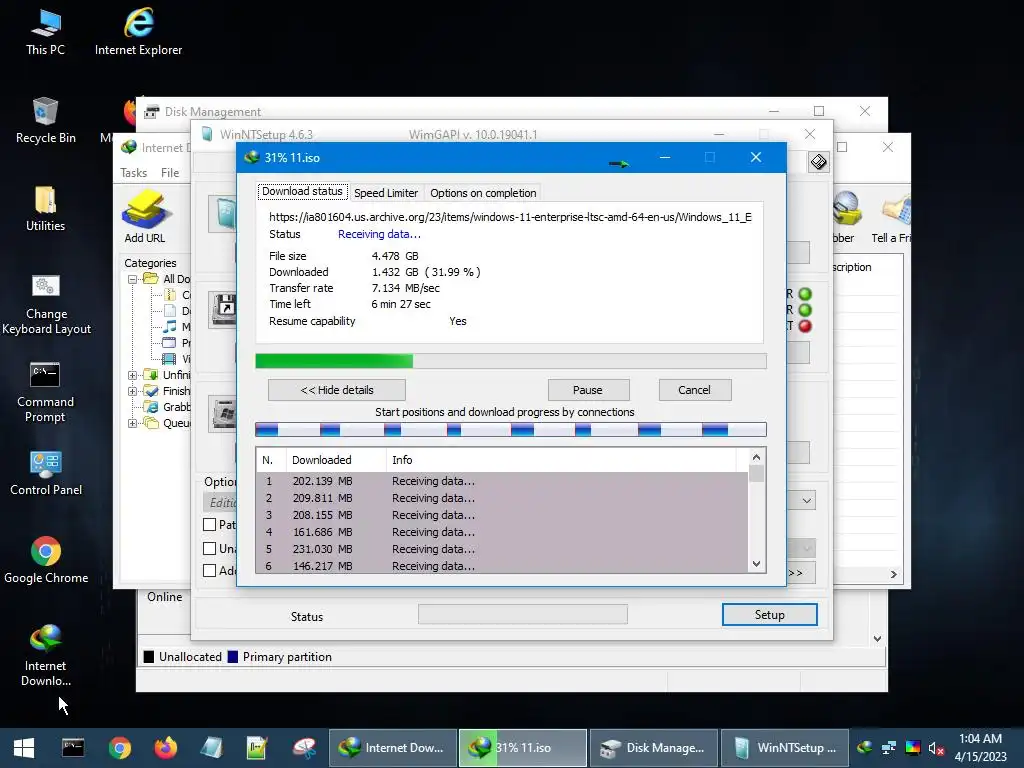Select Grabber projects in IDM categories
Image resolution: width=1024 pixels, height=768 pixels.
pyautogui.click(x=168, y=408)
